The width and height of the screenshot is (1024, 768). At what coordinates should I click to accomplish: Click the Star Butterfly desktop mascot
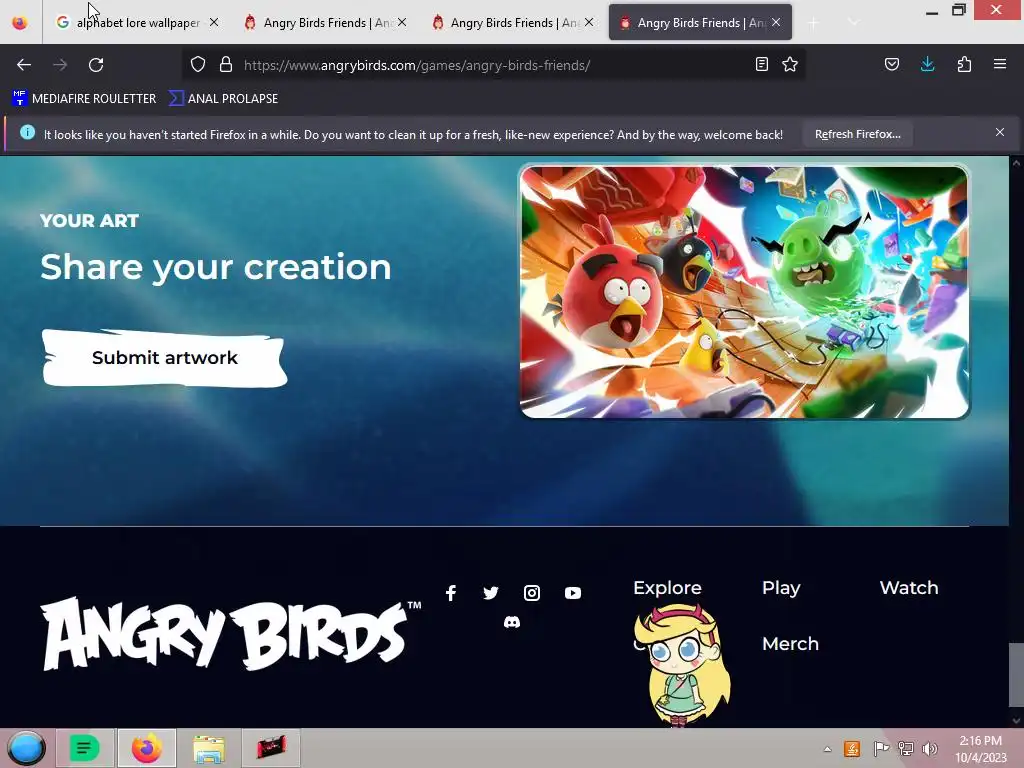682,665
